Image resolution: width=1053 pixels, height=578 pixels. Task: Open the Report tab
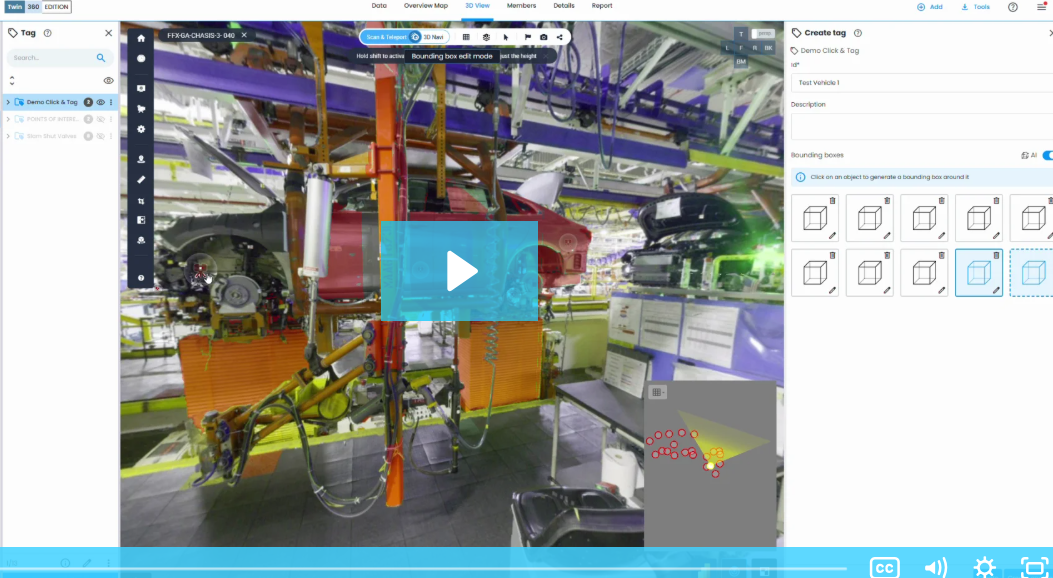602,5
